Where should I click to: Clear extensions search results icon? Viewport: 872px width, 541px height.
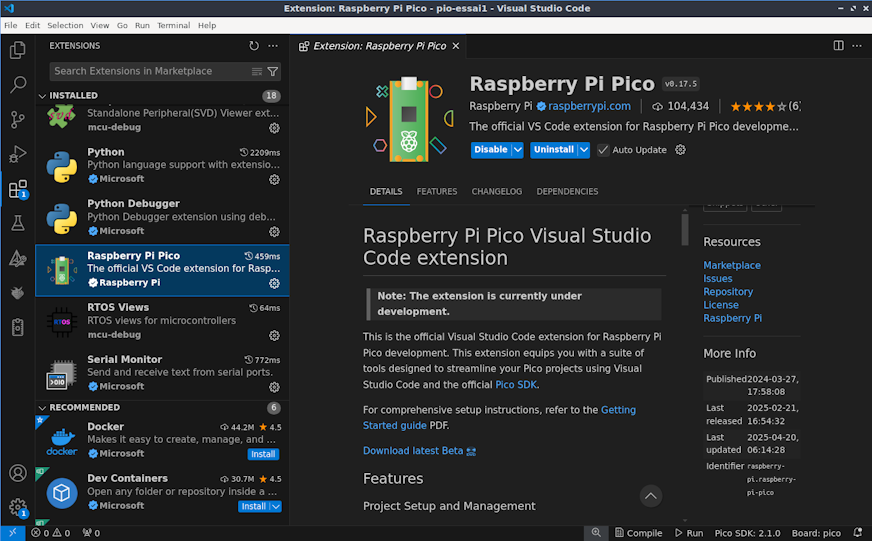256,71
